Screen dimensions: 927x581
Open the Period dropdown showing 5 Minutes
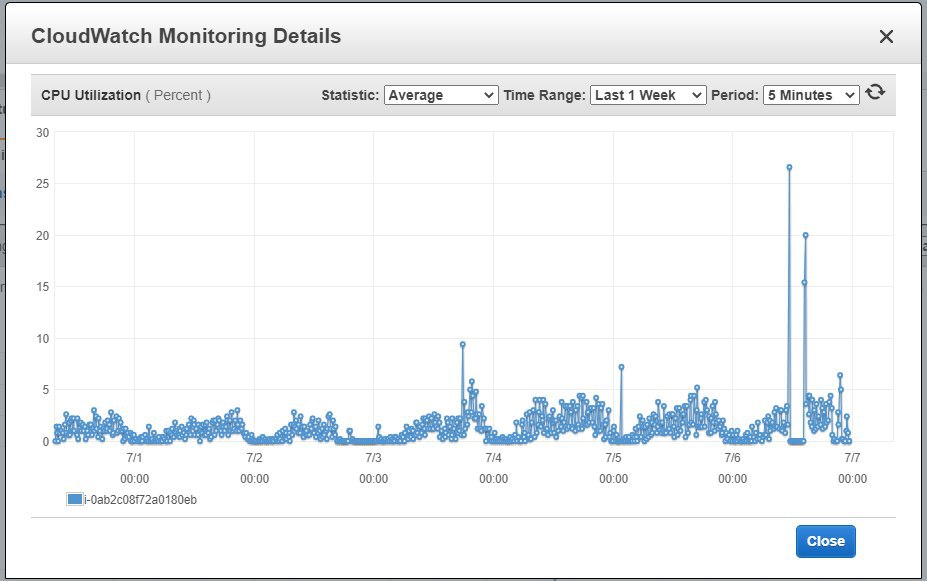click(811, 95)
